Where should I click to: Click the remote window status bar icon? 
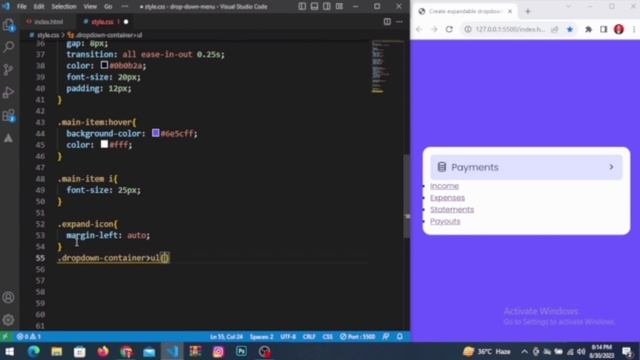(x=5, y=337)
